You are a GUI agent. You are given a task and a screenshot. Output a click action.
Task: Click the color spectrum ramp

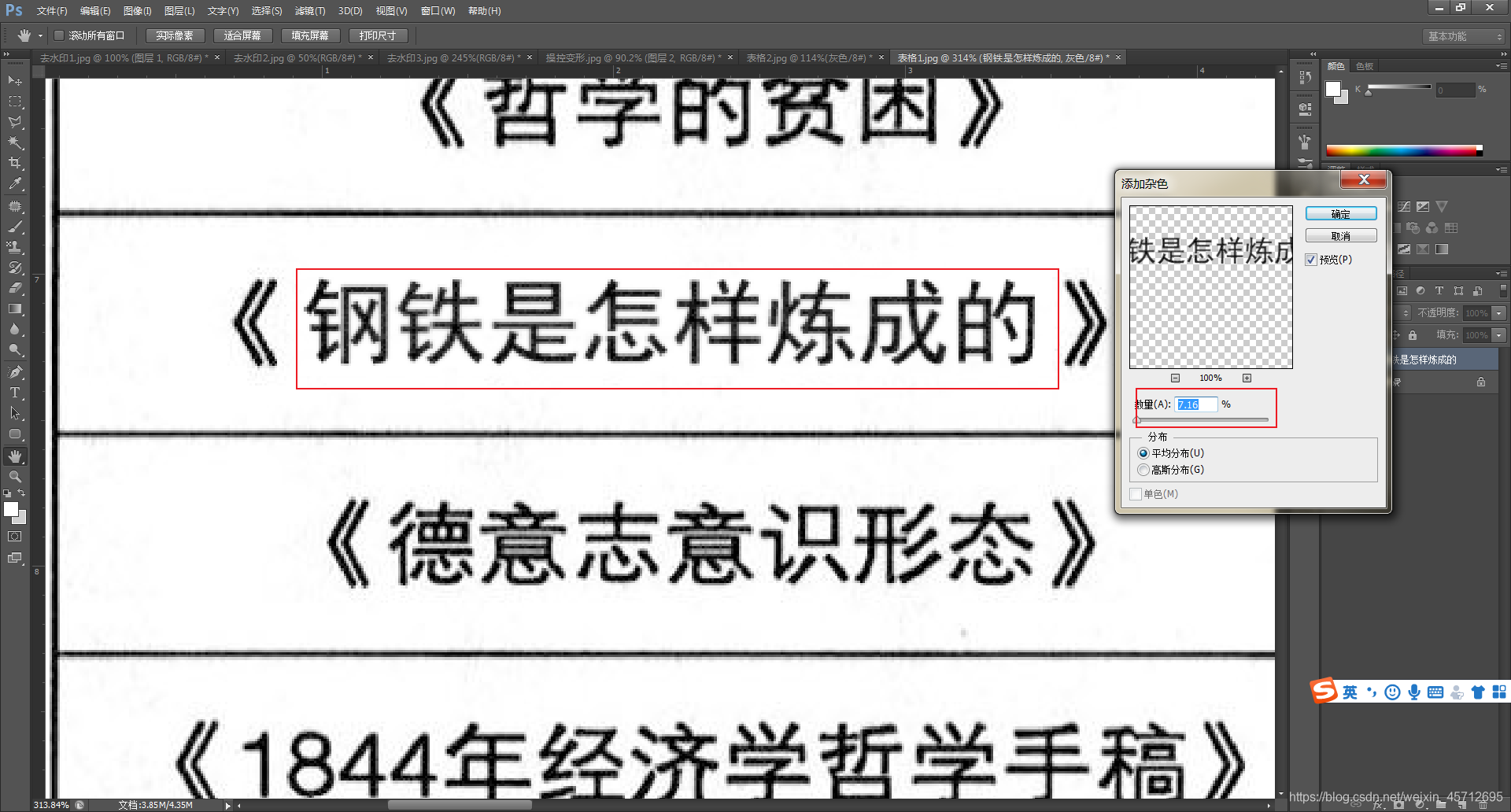(x=1404, y=150)
